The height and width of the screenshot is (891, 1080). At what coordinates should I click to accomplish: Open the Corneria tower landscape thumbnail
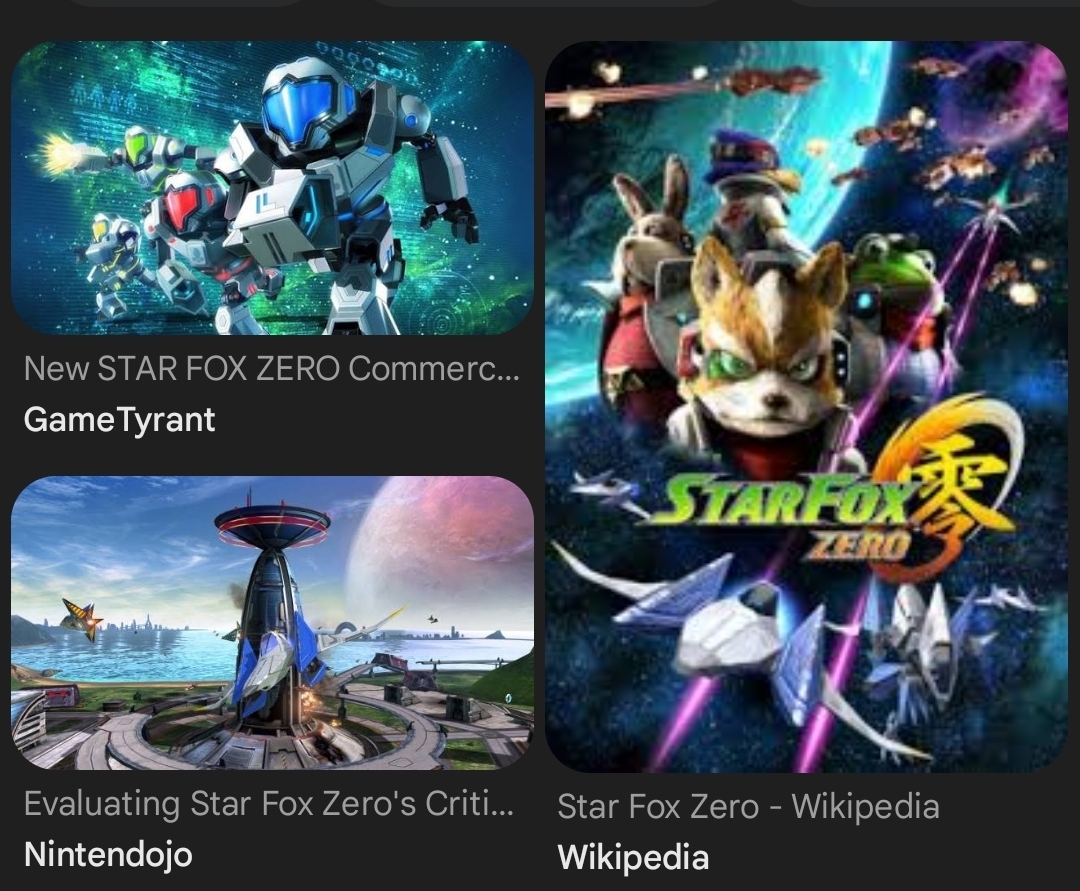[x=273, y=622]
